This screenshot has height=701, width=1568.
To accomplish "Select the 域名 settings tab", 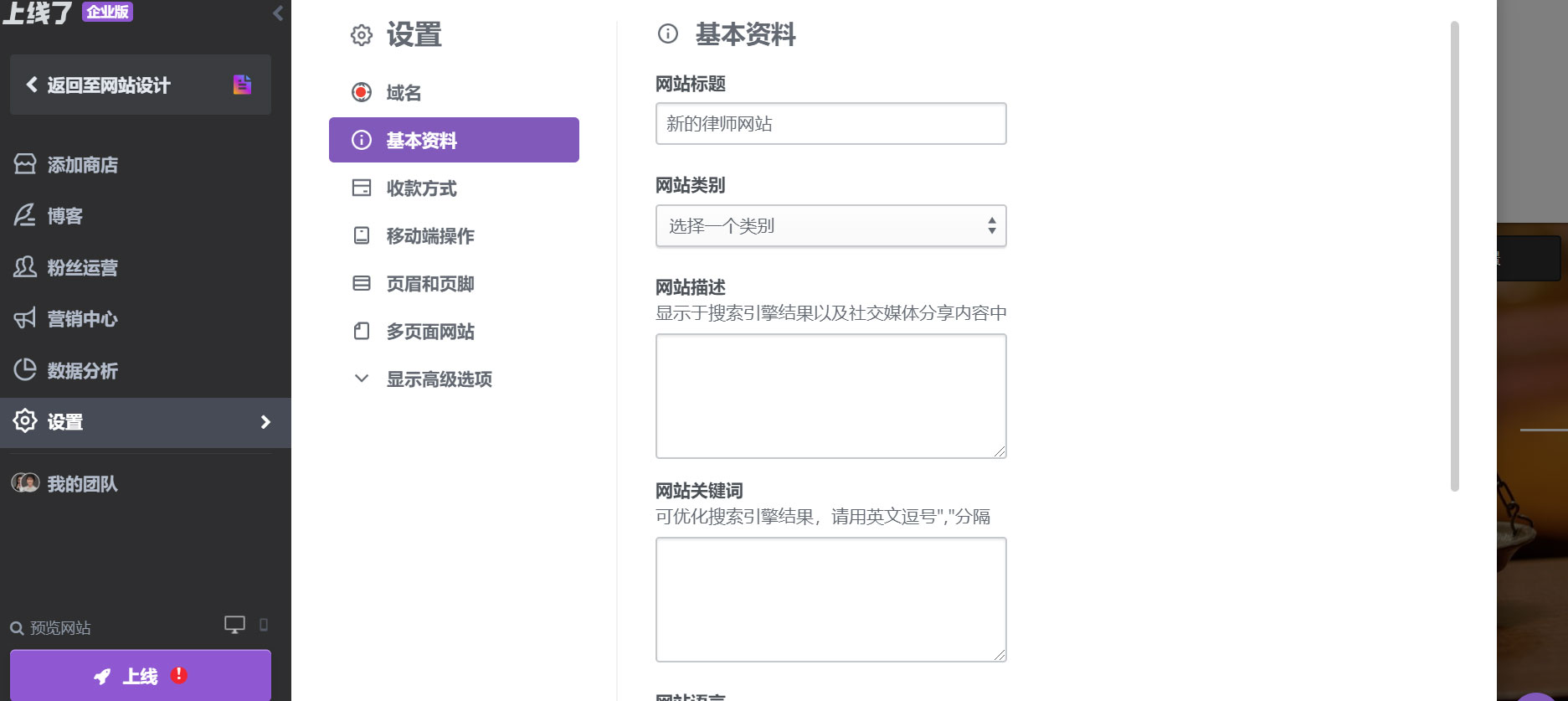I will coord(404,93).
